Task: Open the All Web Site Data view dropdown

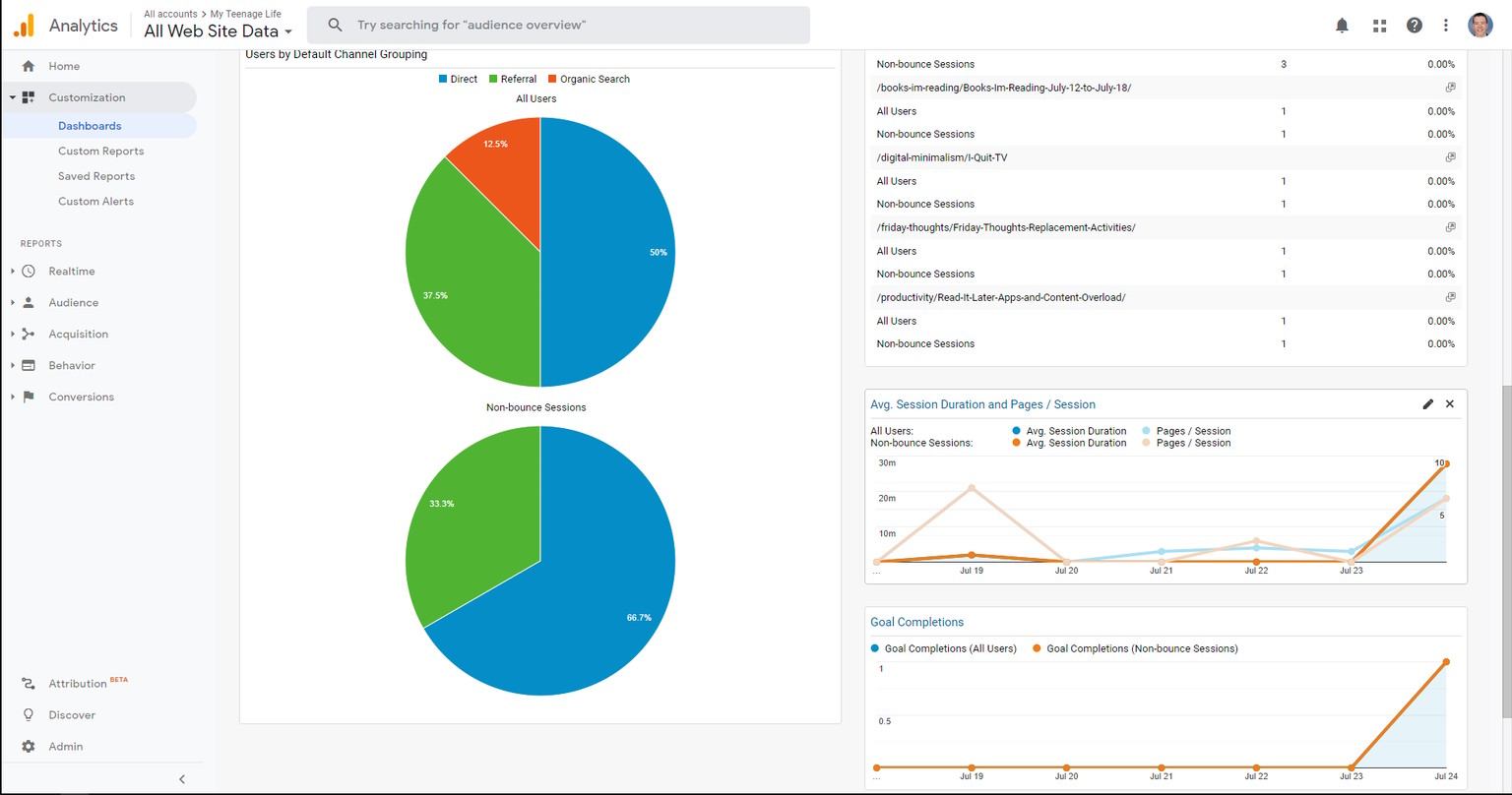Action: [219, 31]
